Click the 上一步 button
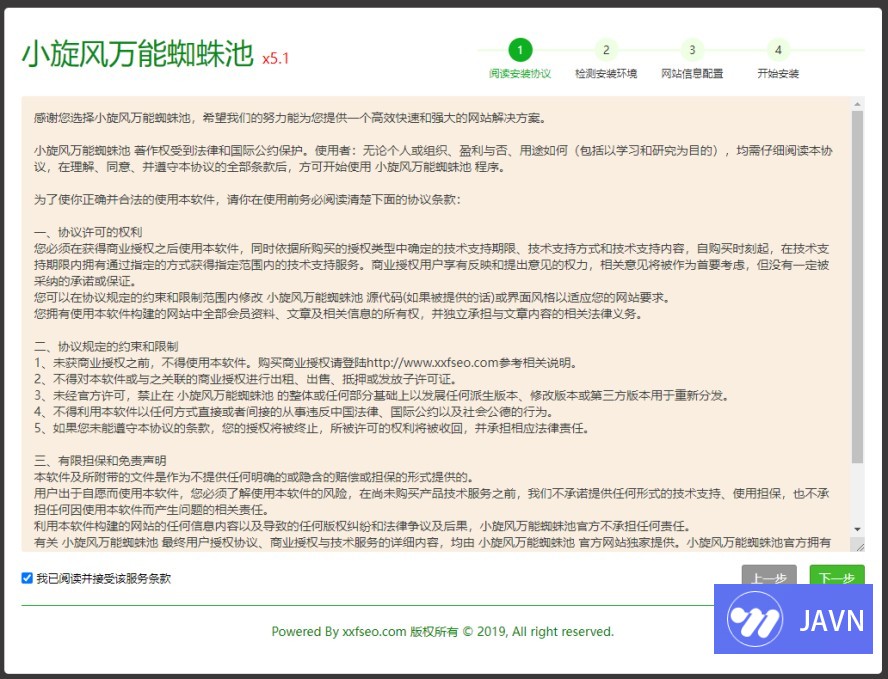Viewport: 888px width, 679px height. (769, 577)
